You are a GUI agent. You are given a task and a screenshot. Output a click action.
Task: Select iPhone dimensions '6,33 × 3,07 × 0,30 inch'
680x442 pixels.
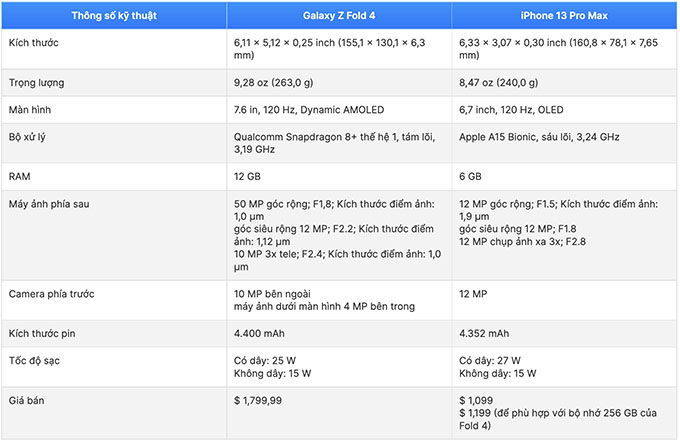click(x=513, y=43)
